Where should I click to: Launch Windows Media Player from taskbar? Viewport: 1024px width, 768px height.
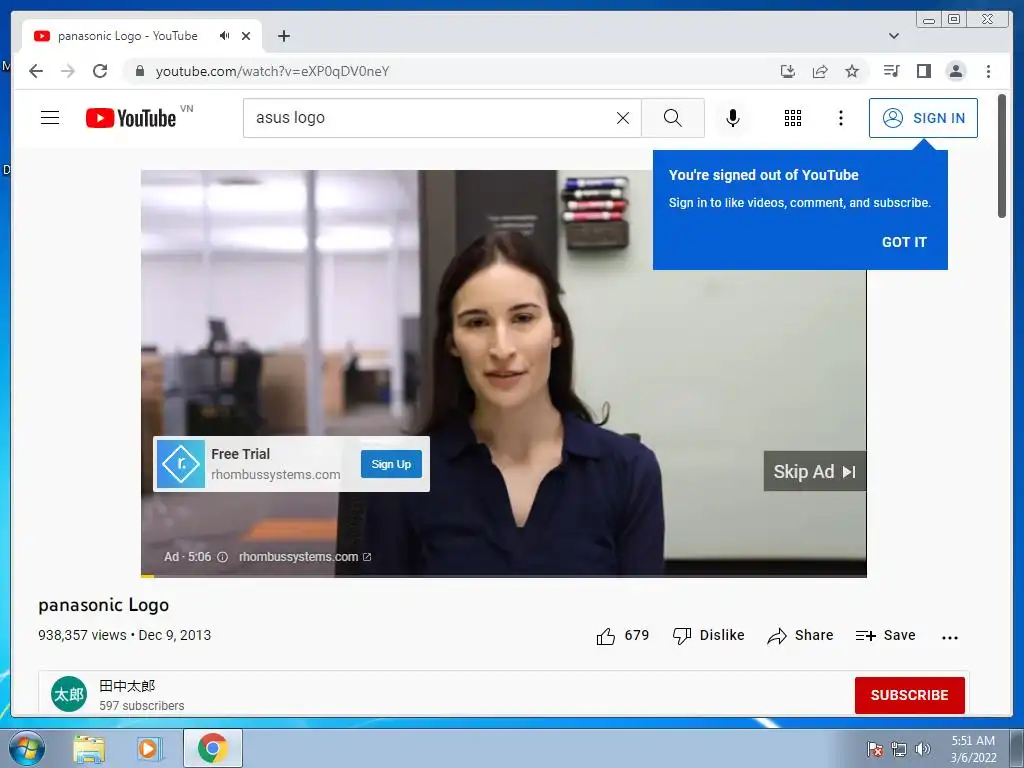pos(149,748)
